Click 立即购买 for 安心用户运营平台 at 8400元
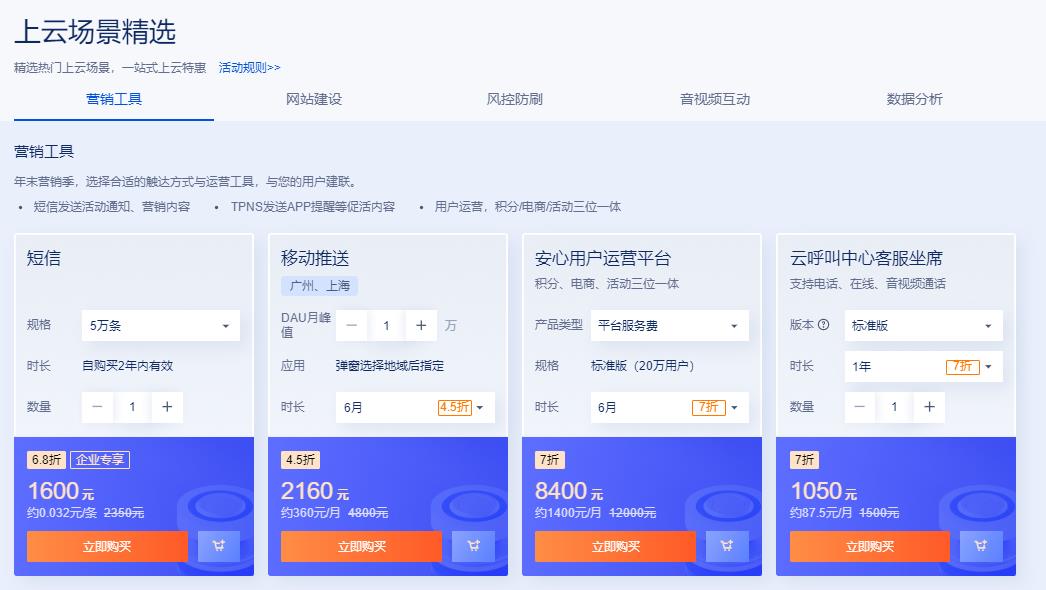This screenshot has height=590, width=1046. [616, 547]
